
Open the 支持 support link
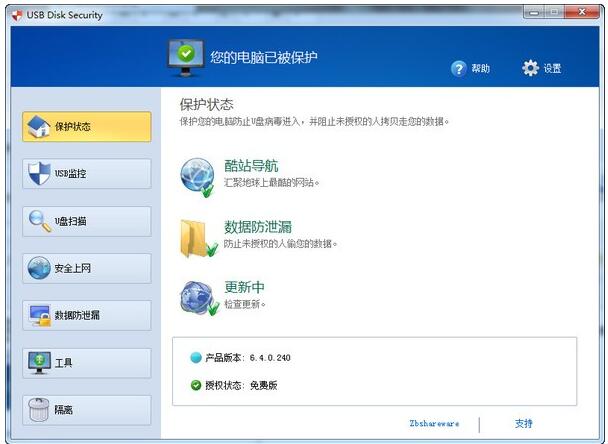point(523,423)
